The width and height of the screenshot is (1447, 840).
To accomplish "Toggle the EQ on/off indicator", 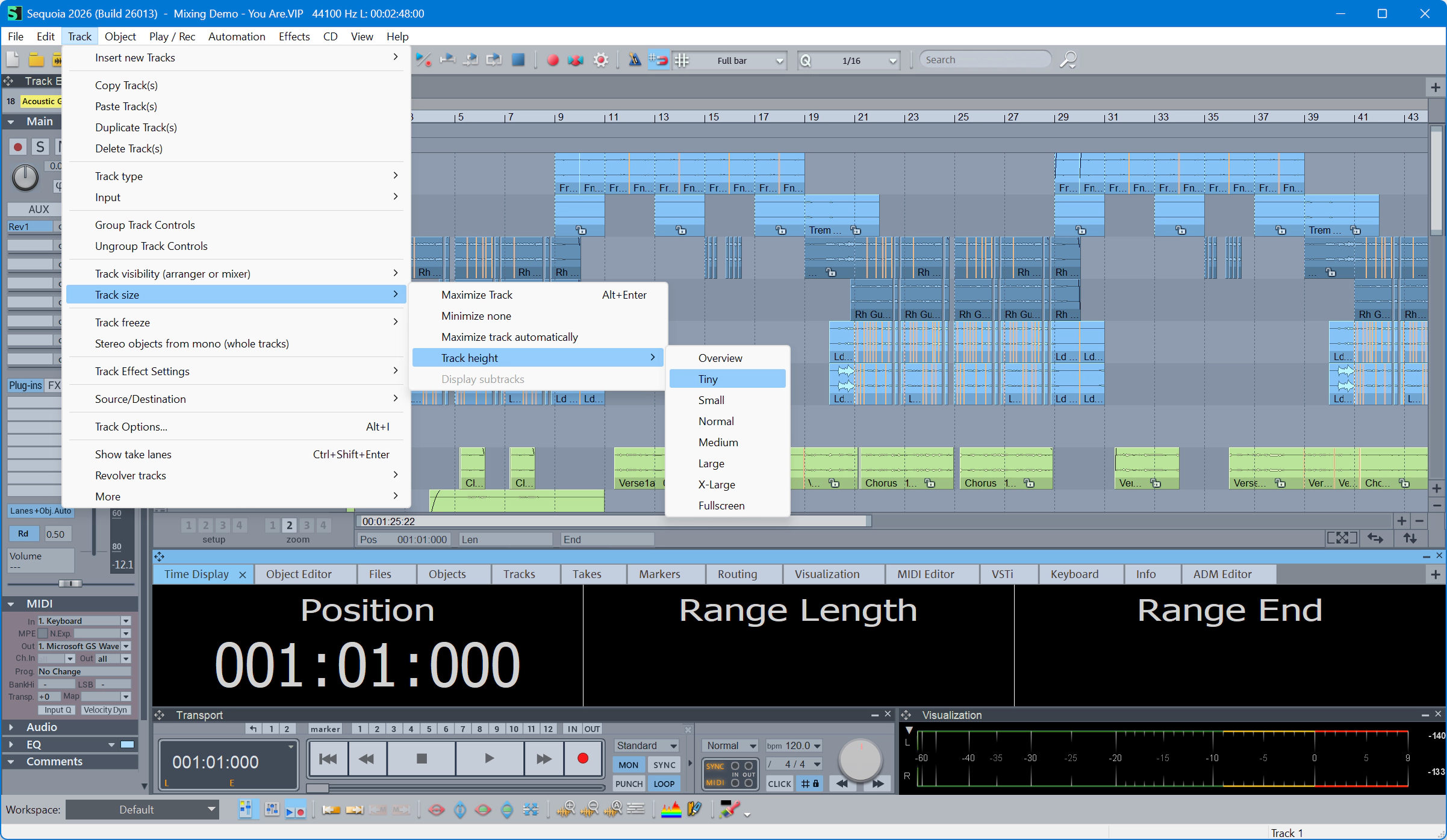I will click(128, 744).
